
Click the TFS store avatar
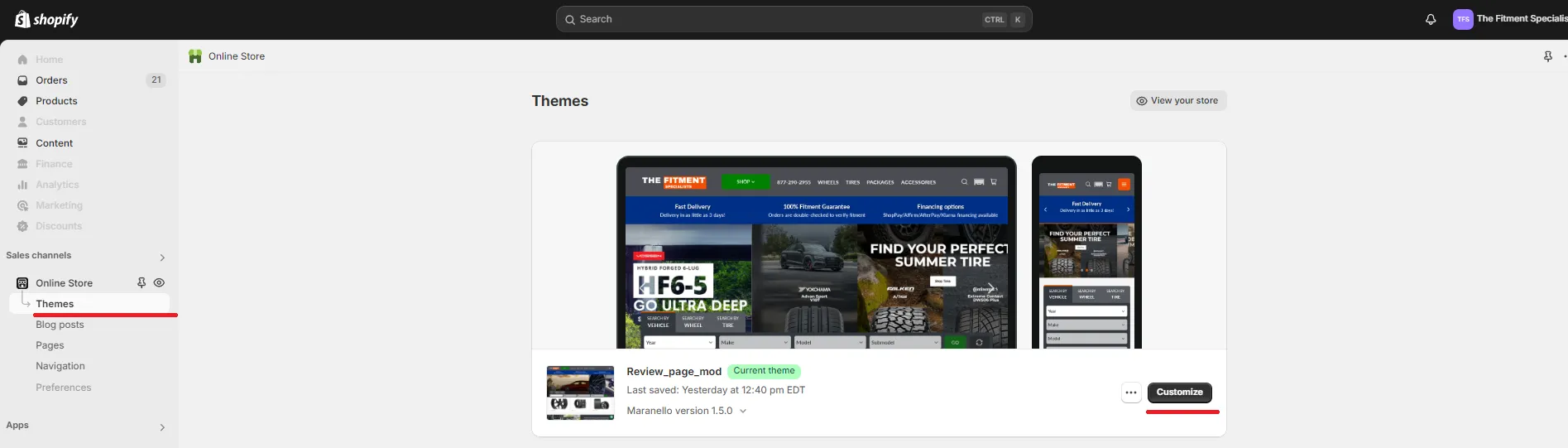pos(1462,19)
